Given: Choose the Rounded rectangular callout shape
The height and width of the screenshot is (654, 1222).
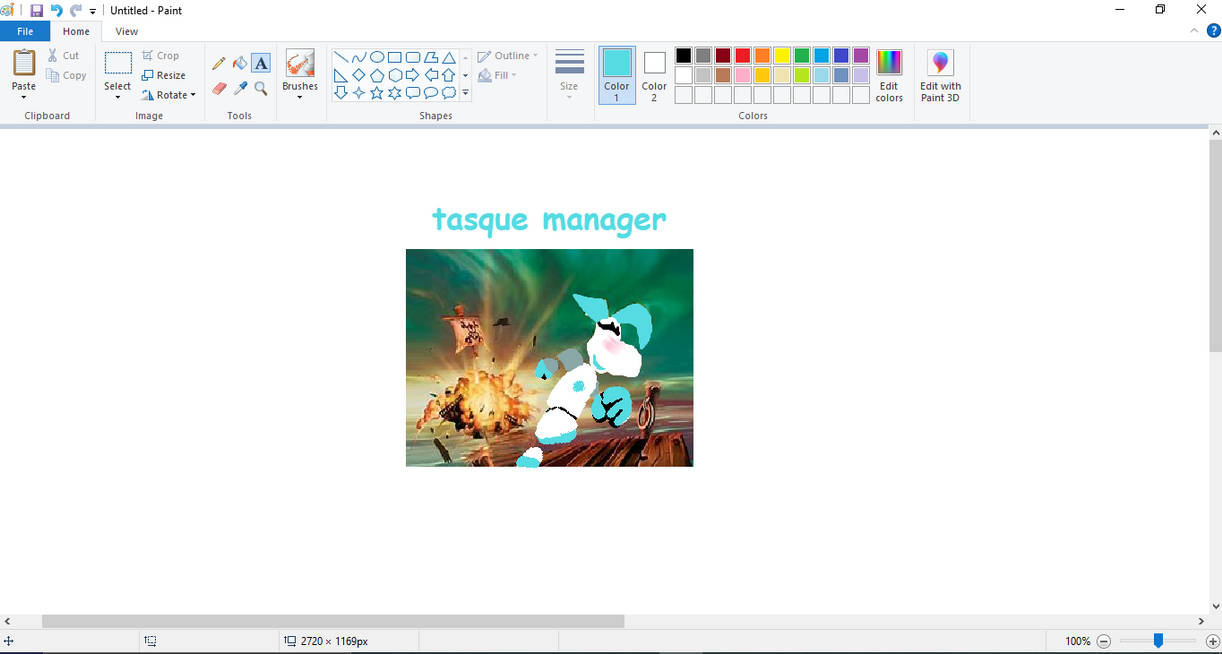Looking at the screenshot, I should [x=413, y=93].
